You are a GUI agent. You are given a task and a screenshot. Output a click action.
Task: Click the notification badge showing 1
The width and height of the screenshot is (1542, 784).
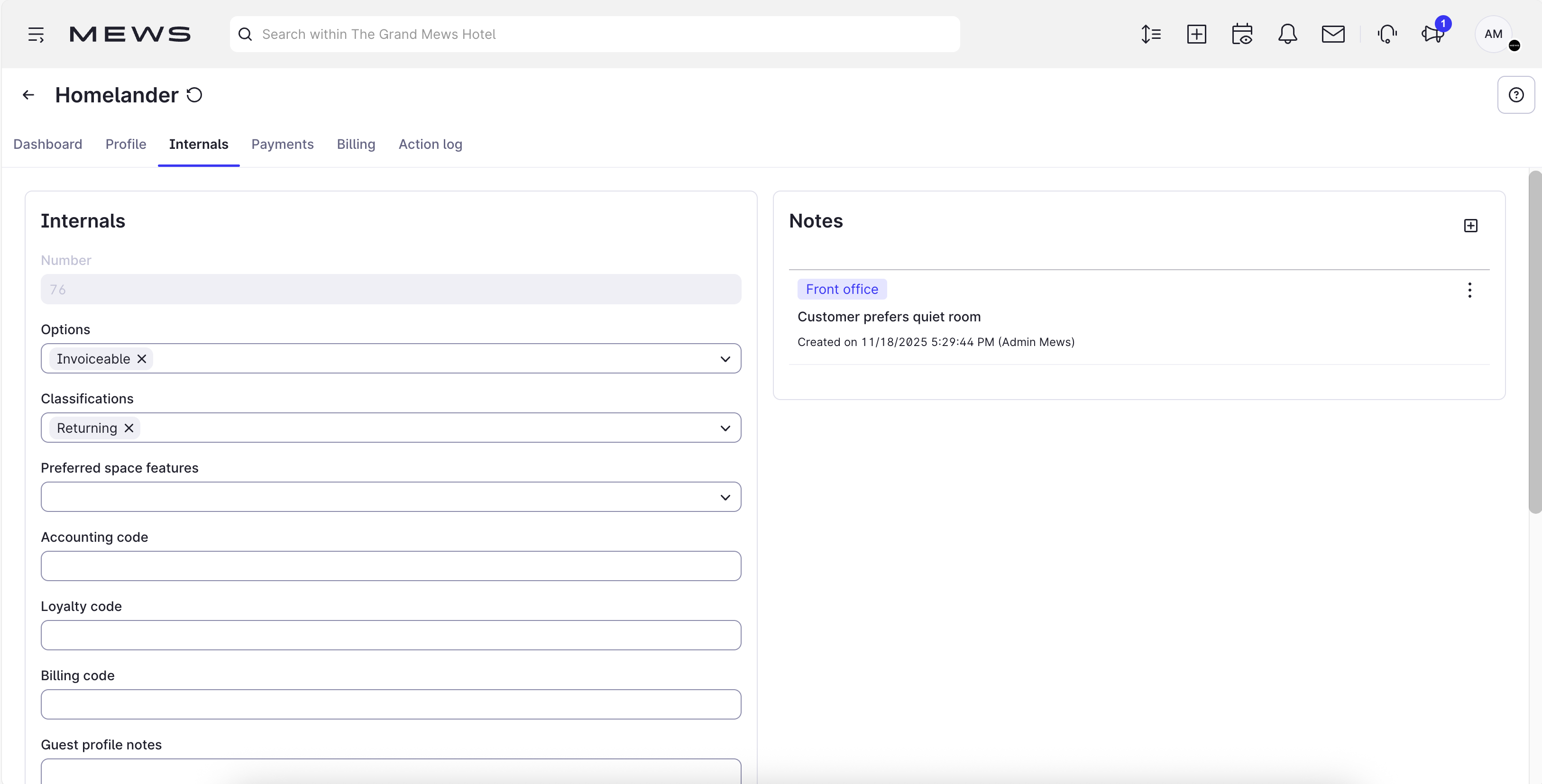point(1443,23)
